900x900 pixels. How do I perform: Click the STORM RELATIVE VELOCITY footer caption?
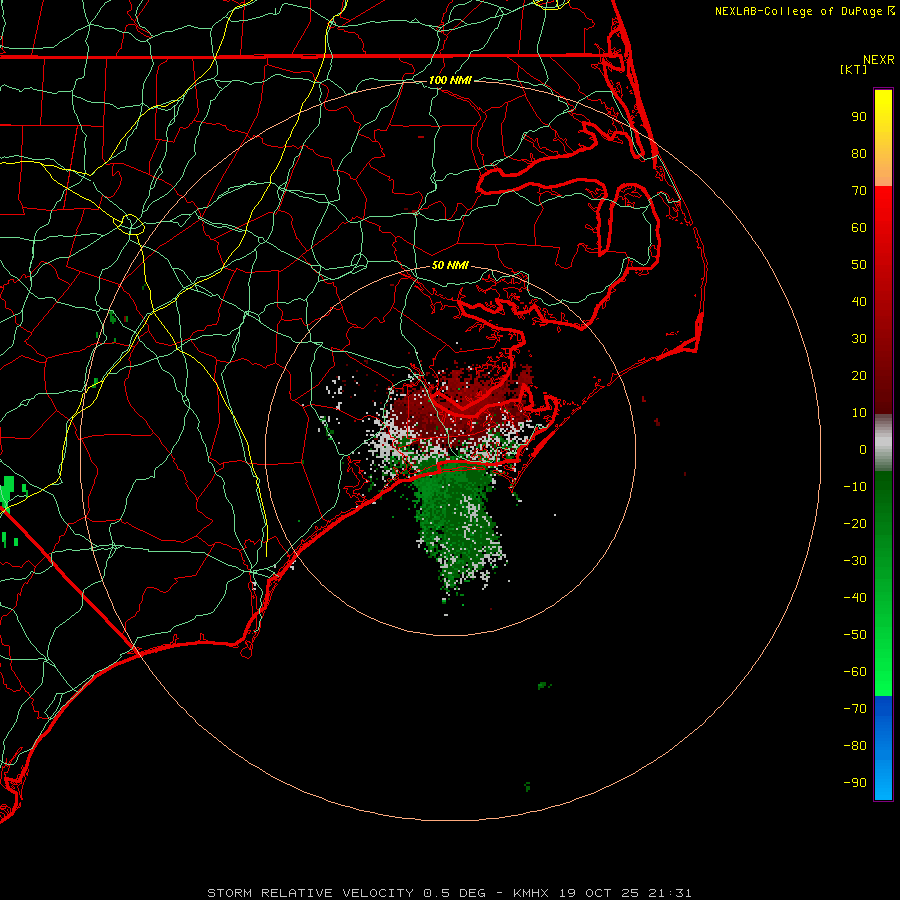pos(449,893)
